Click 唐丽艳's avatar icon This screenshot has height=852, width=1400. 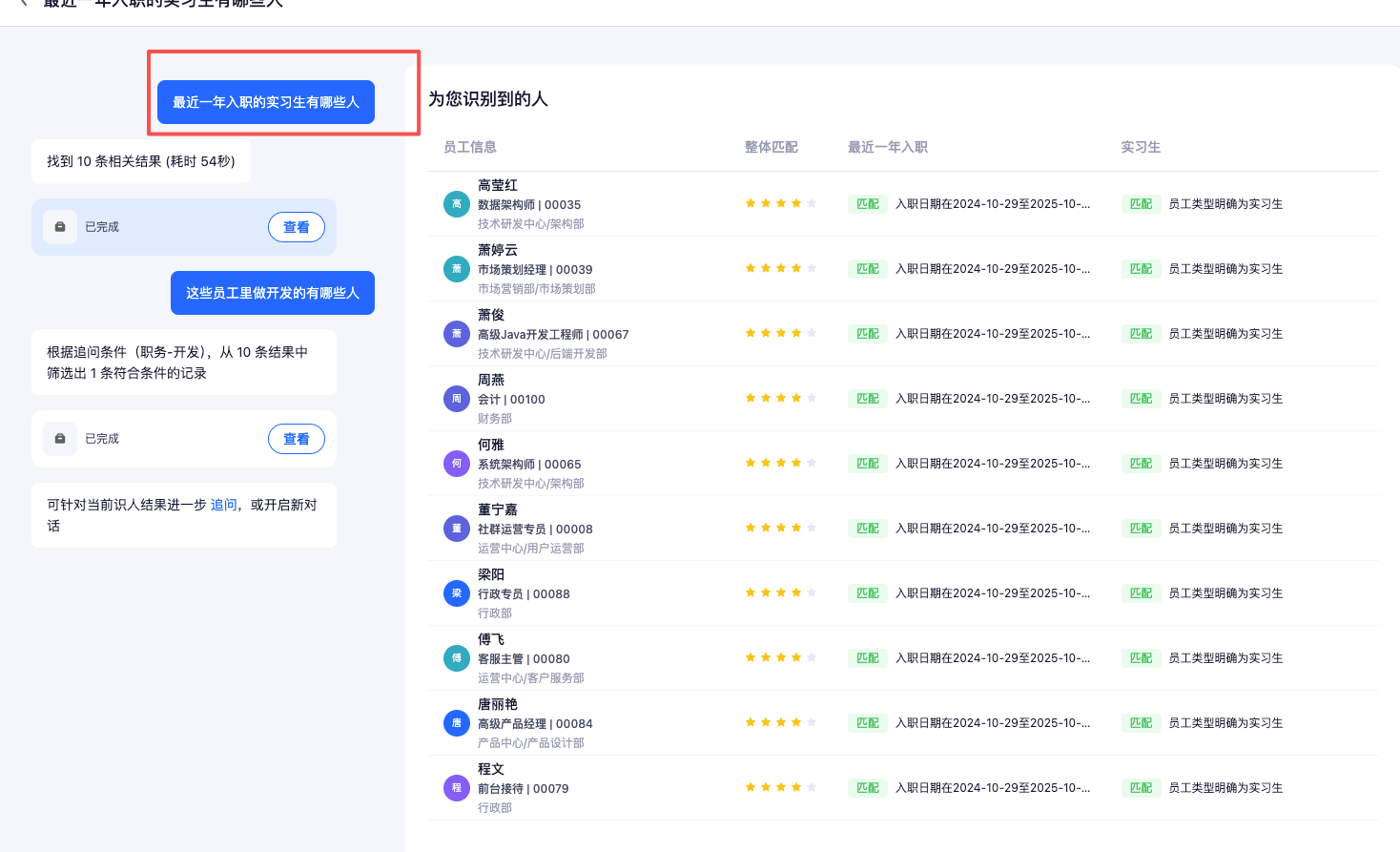[x=457, y=723]
